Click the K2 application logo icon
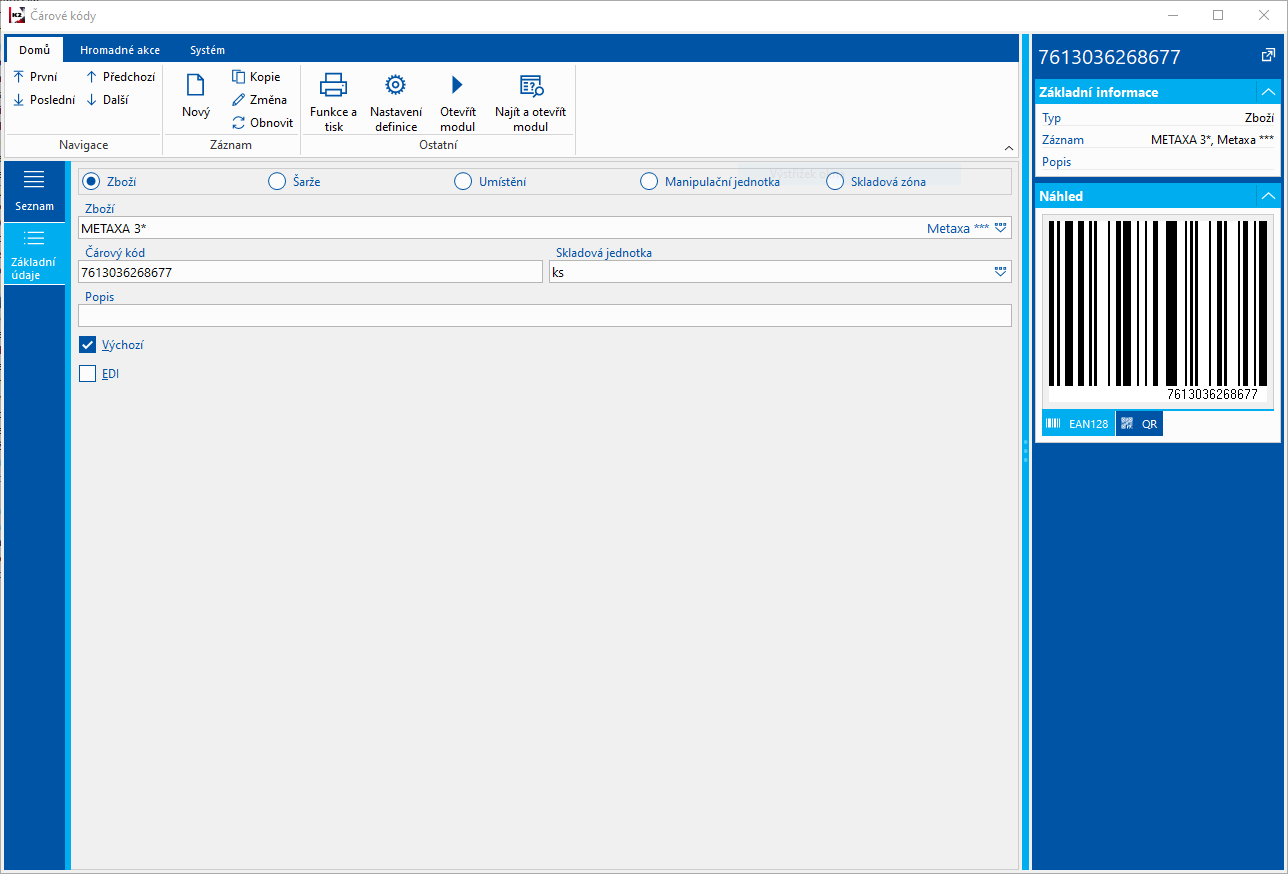The width and height of the screenshot is (1288, 874). click(17, 15)
